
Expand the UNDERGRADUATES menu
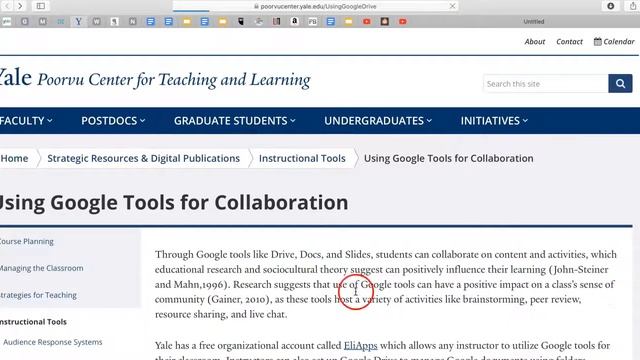378,121
